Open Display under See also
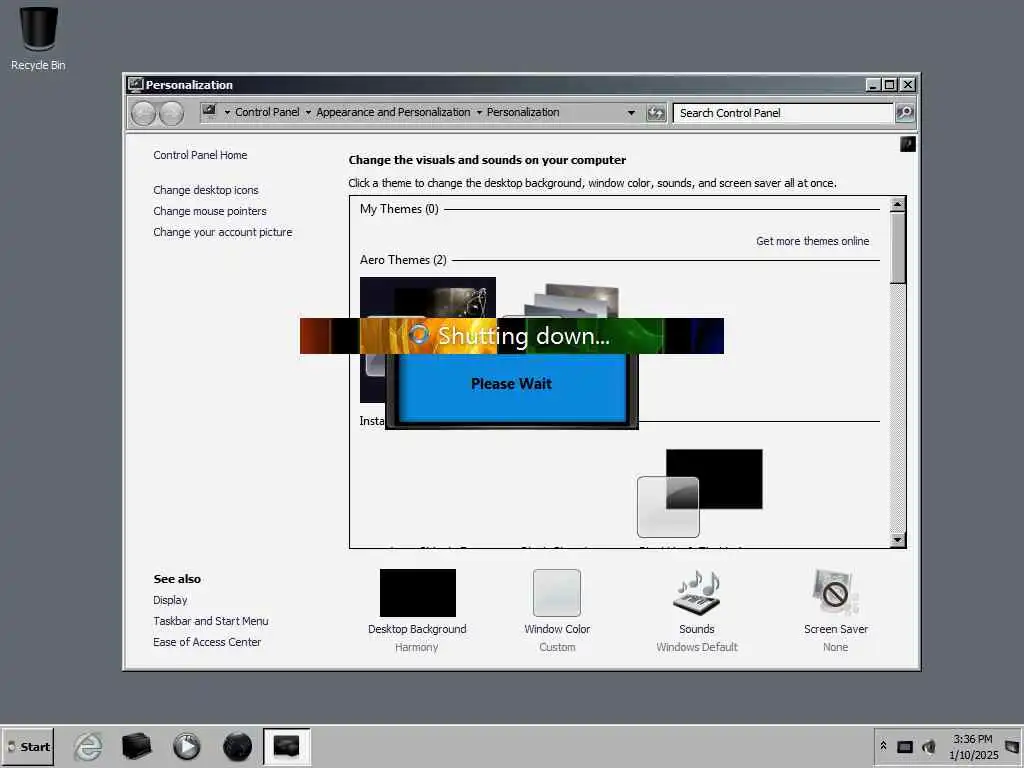This screenshot has height=768, width=1024. (x=170, y=600)
